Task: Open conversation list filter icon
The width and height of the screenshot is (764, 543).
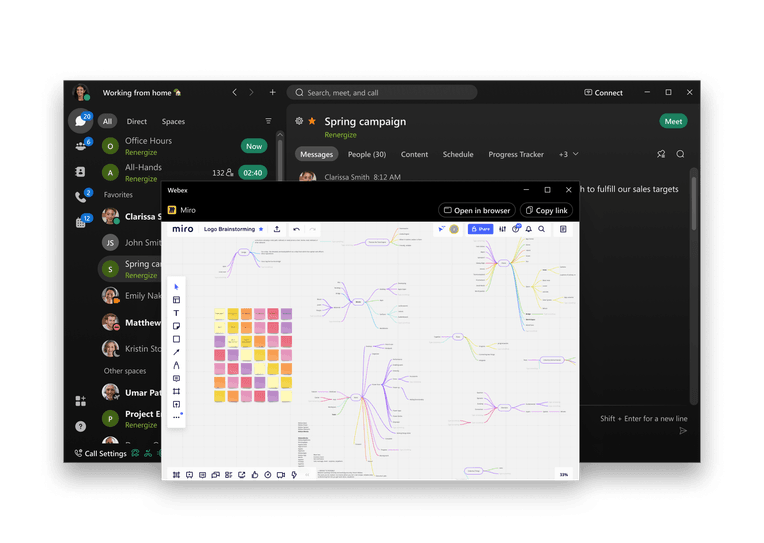Action: coord(268,121)
